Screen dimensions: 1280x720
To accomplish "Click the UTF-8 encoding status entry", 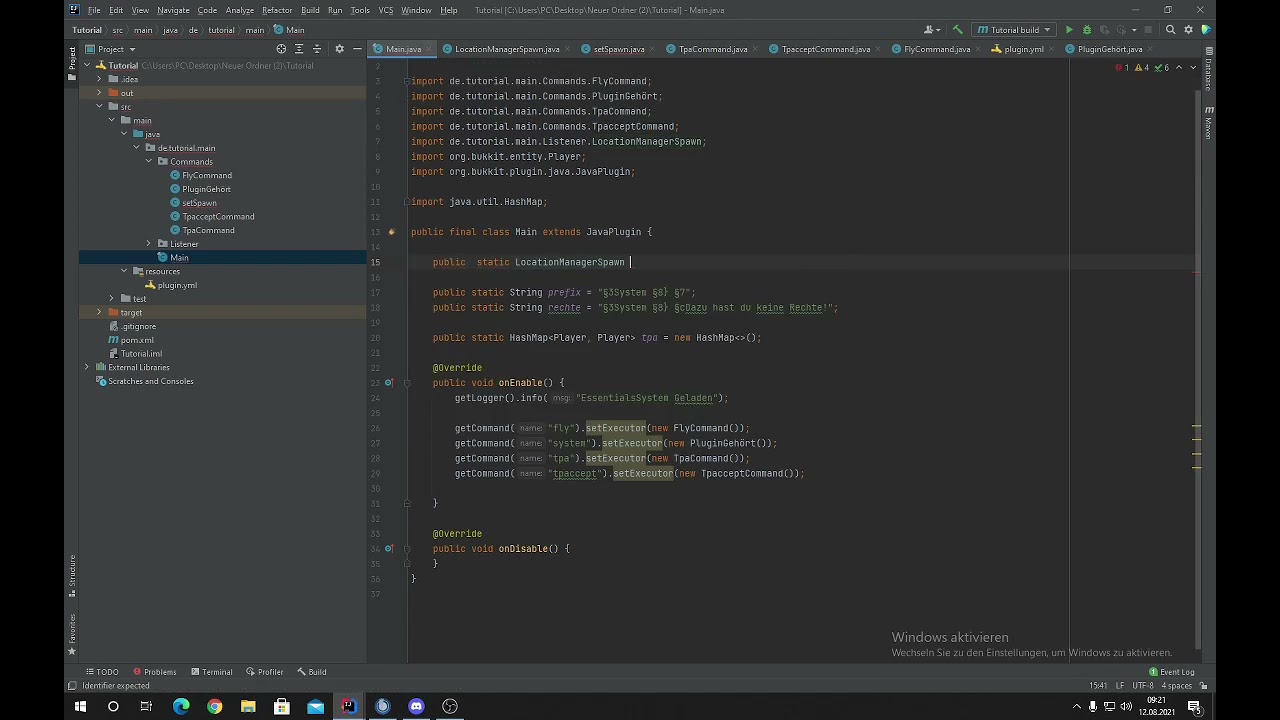I will pos(1142,686).
